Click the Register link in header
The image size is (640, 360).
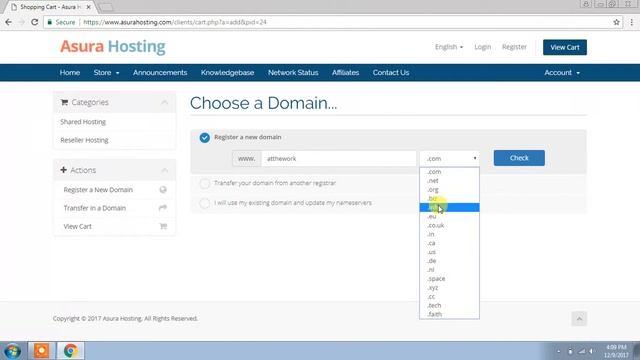[514, 47]
